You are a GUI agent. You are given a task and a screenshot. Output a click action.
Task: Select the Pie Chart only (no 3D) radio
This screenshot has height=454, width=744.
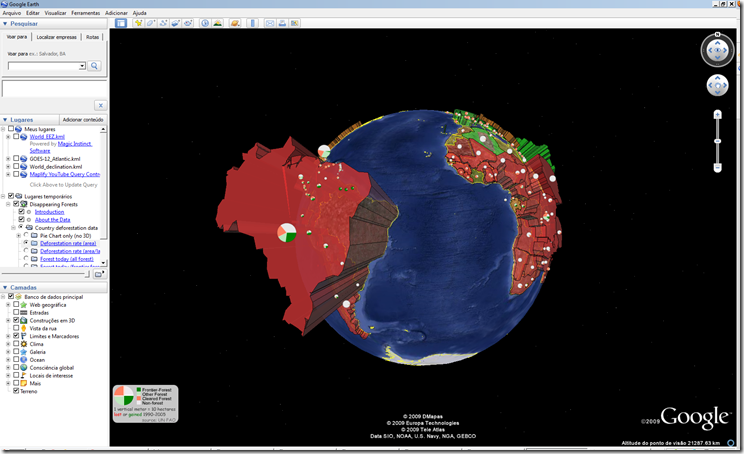click(26, 235)
